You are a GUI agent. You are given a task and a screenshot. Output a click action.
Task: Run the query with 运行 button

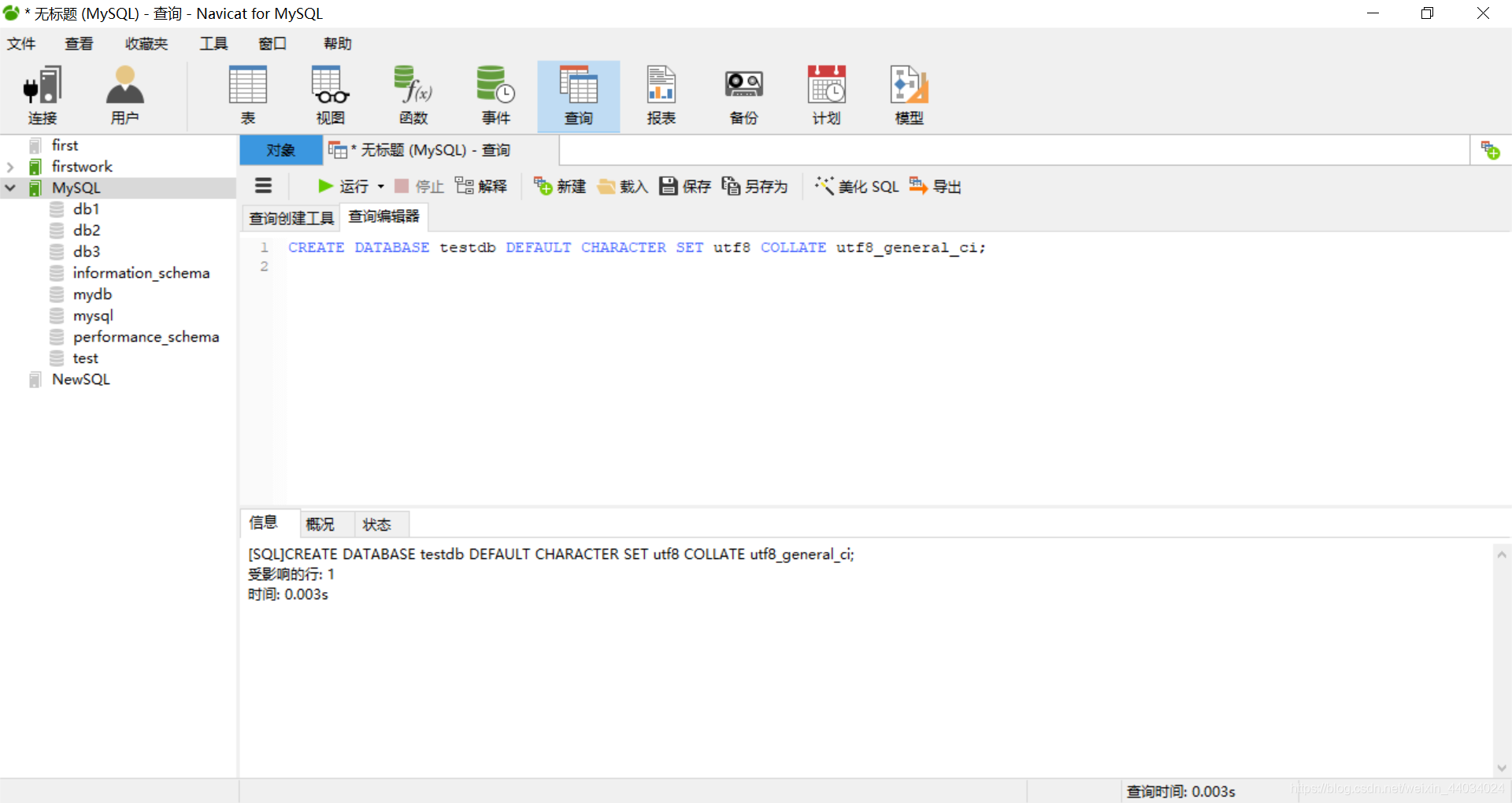[343, 187]
